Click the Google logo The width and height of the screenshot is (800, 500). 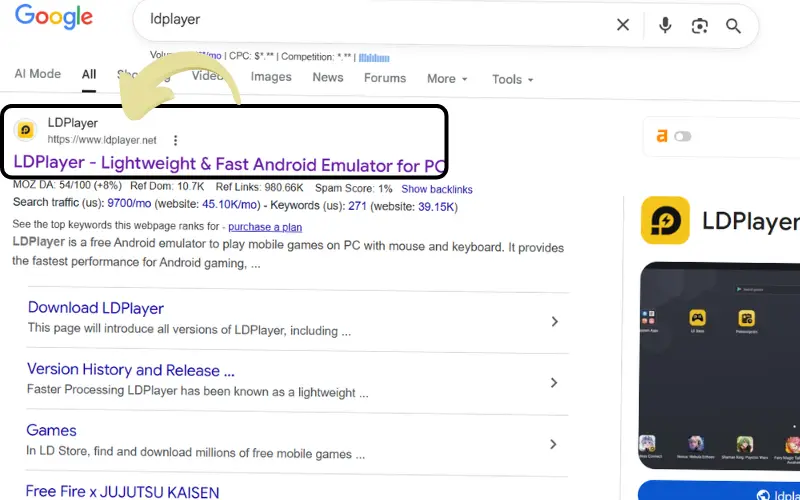coord(54,18)
